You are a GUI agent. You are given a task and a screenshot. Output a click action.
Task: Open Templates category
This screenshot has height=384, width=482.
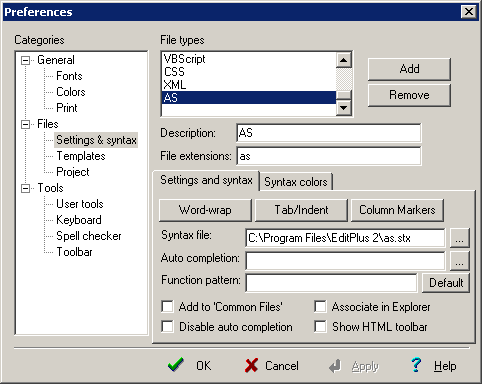[81, 156]
